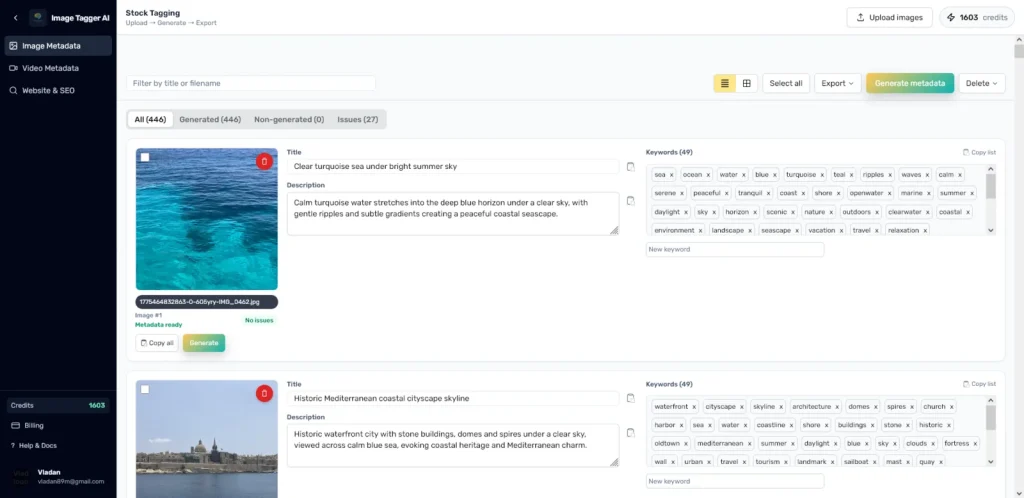Open the 1603 credits badge

(977, 18)
